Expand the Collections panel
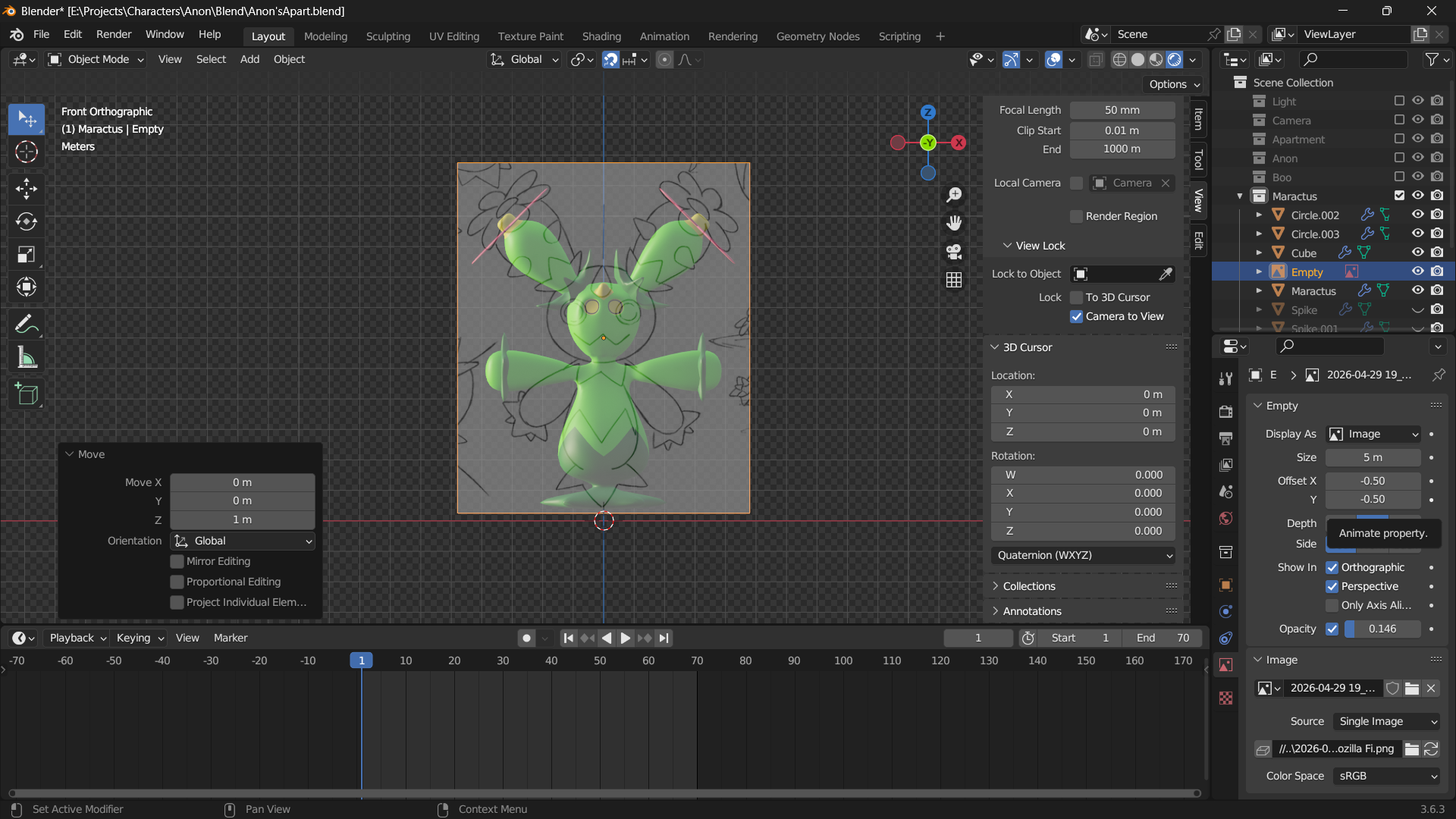1456x819 pixels. point(1029,586)
